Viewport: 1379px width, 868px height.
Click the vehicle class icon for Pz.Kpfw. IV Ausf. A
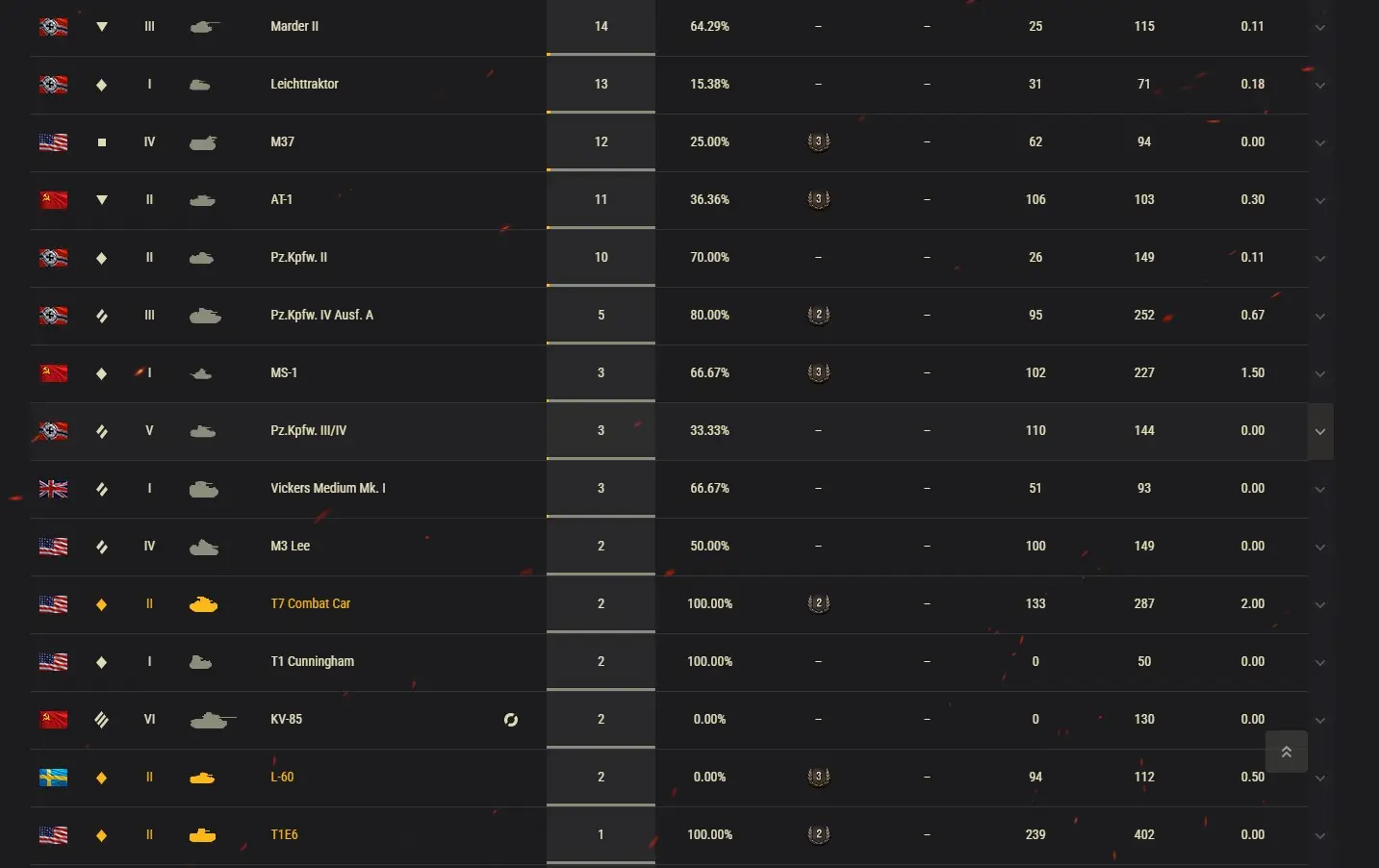101,316
